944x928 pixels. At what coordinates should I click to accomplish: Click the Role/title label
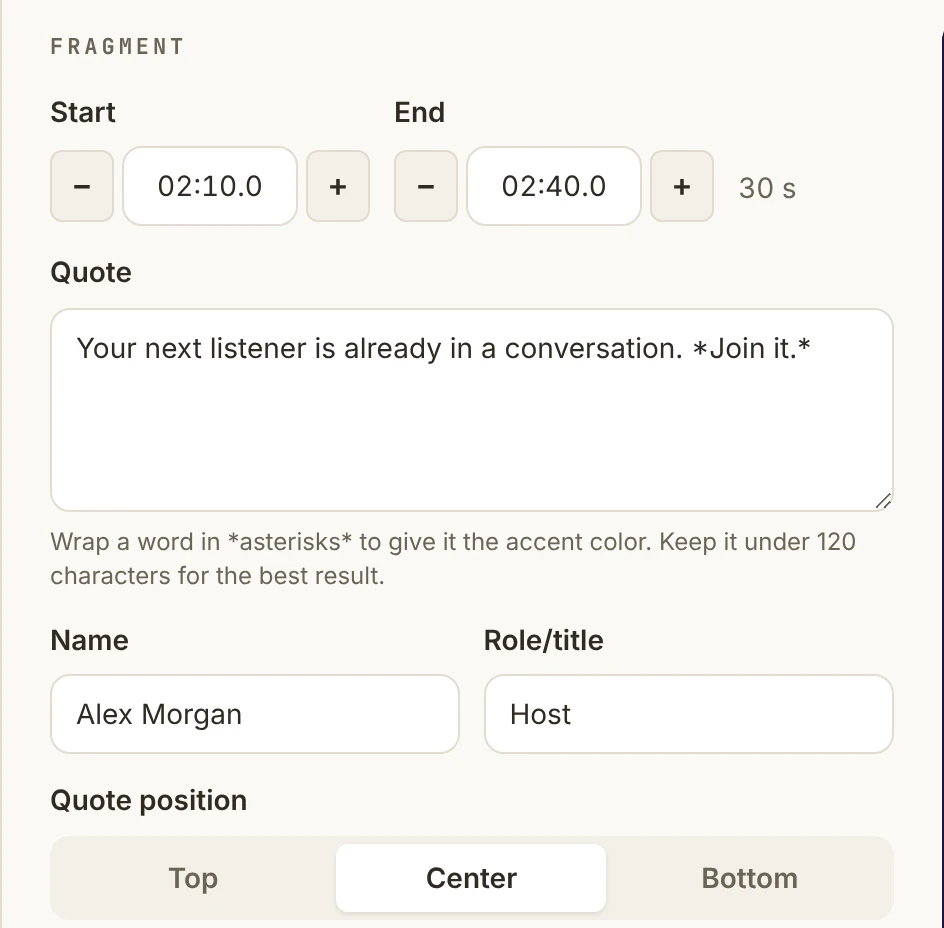544,640
